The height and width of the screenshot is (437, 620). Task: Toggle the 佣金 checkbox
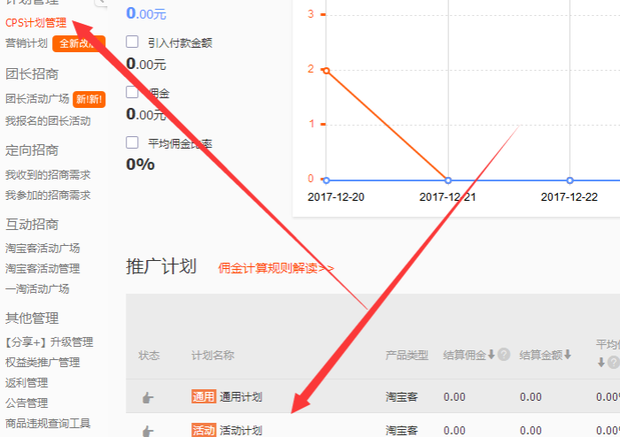click(x=132, y=92)
